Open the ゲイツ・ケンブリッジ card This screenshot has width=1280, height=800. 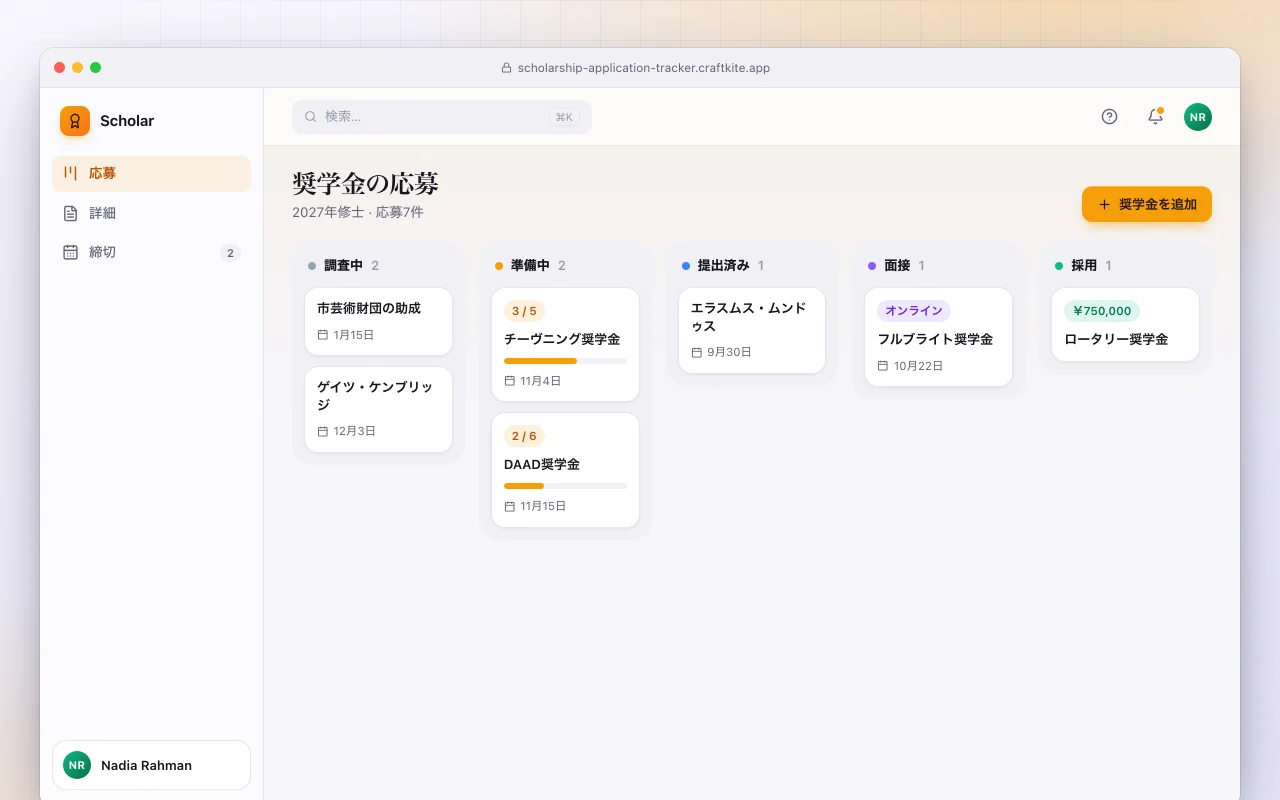[x=378, y=410]
